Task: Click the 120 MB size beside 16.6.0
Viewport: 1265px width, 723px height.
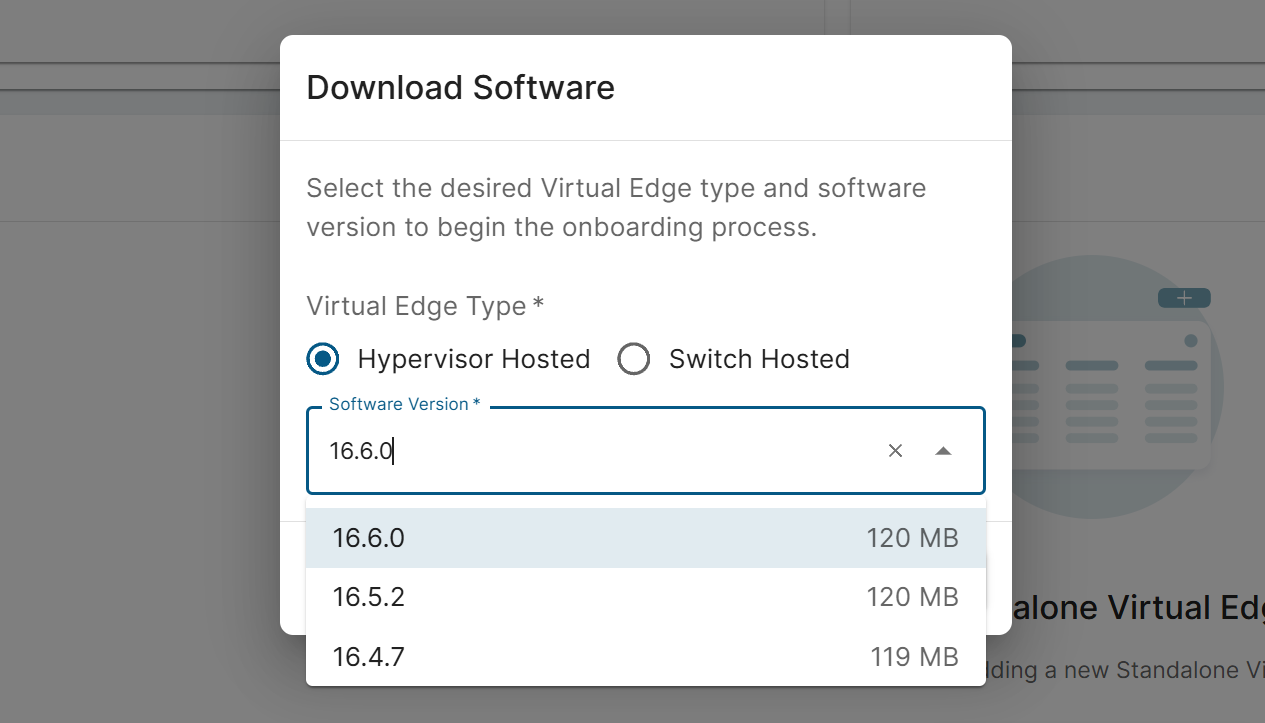Action: click(x=912, y=538)
